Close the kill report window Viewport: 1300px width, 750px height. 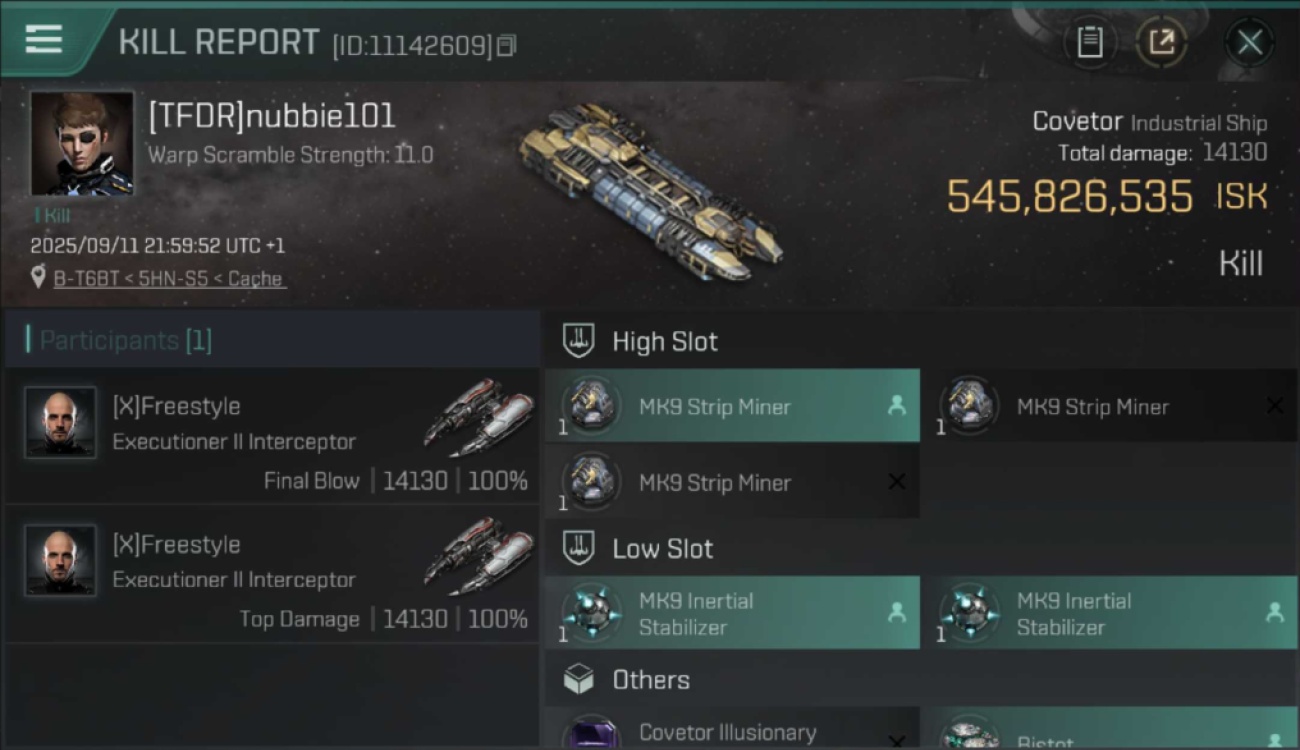point(1249,42)
